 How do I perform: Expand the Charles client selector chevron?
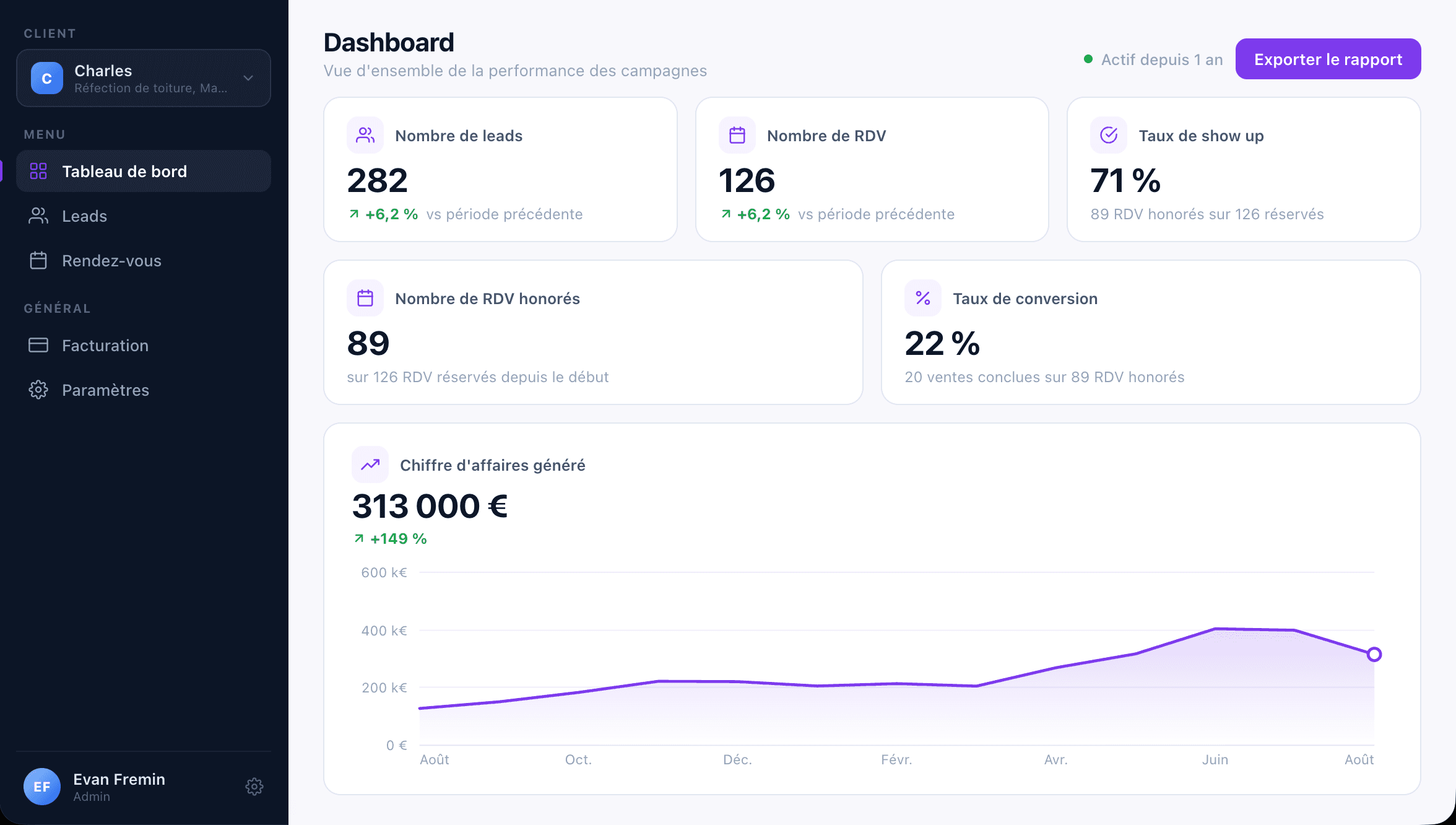click(x=248, y=78)
